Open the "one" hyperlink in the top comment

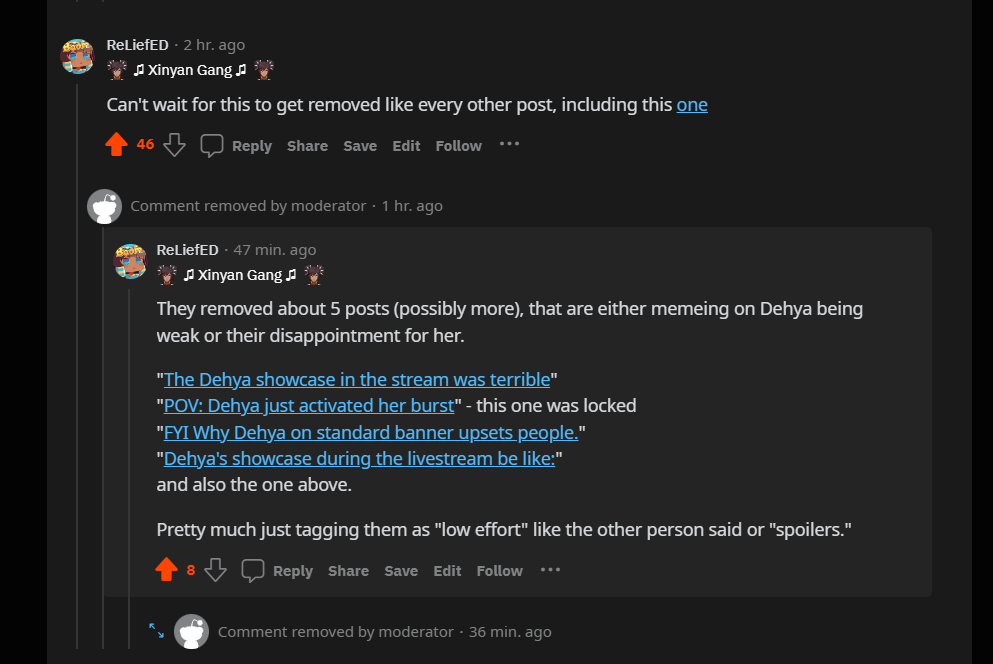click(691, 104)
